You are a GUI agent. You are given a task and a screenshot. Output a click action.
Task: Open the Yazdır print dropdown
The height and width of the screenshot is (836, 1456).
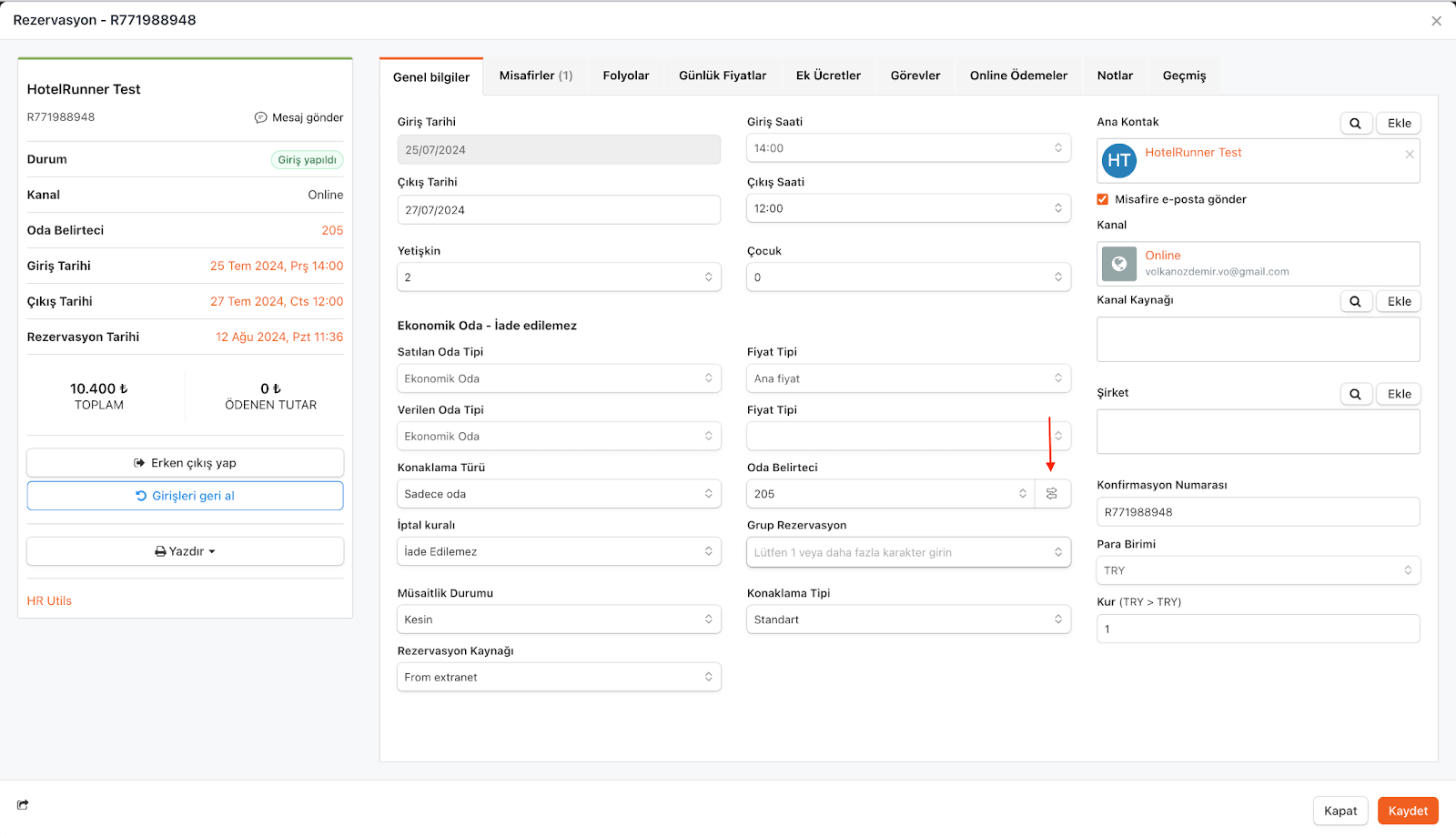coord(185,551)
